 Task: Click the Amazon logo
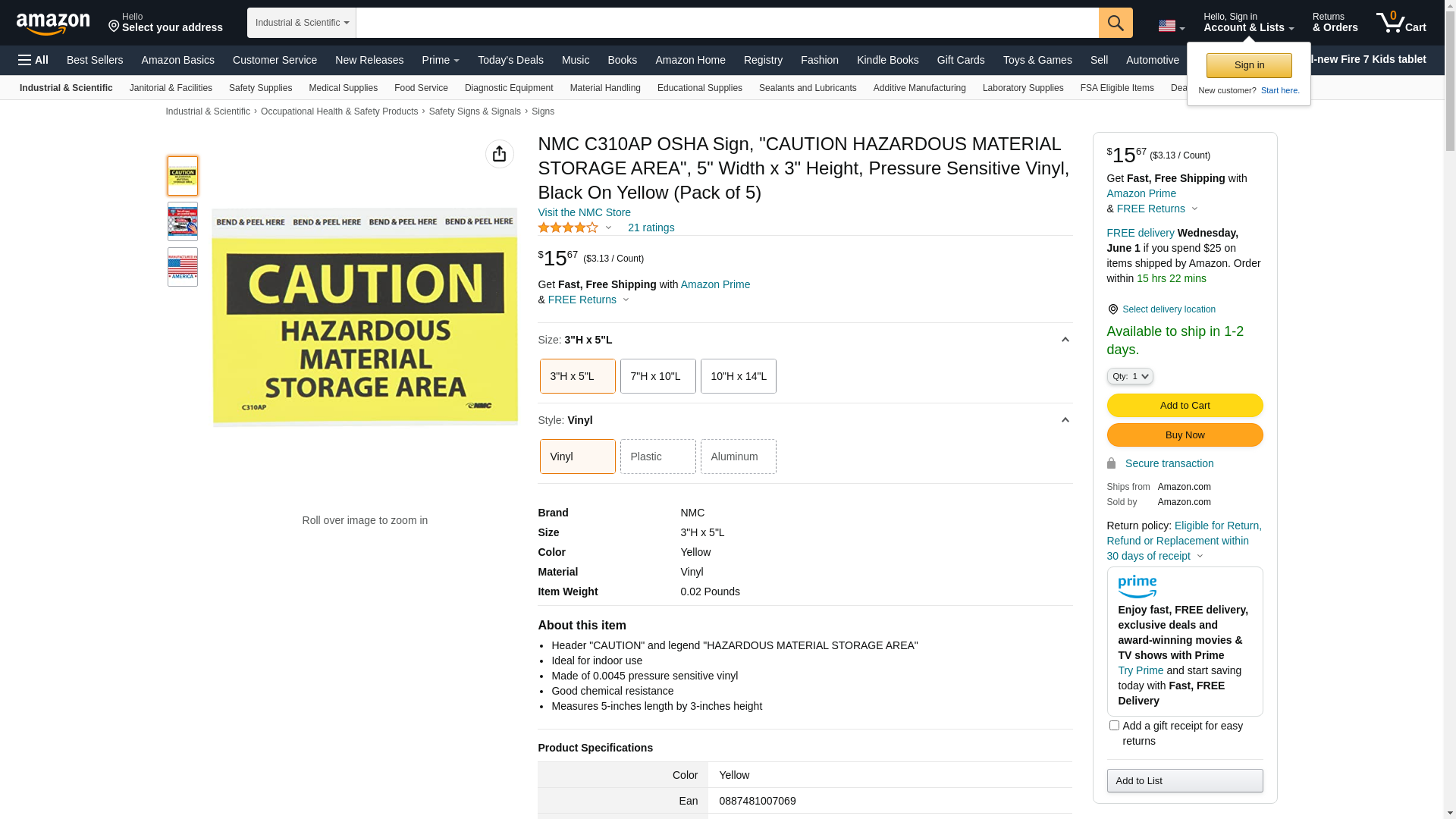pyautogui.click(x=53, y=24)
